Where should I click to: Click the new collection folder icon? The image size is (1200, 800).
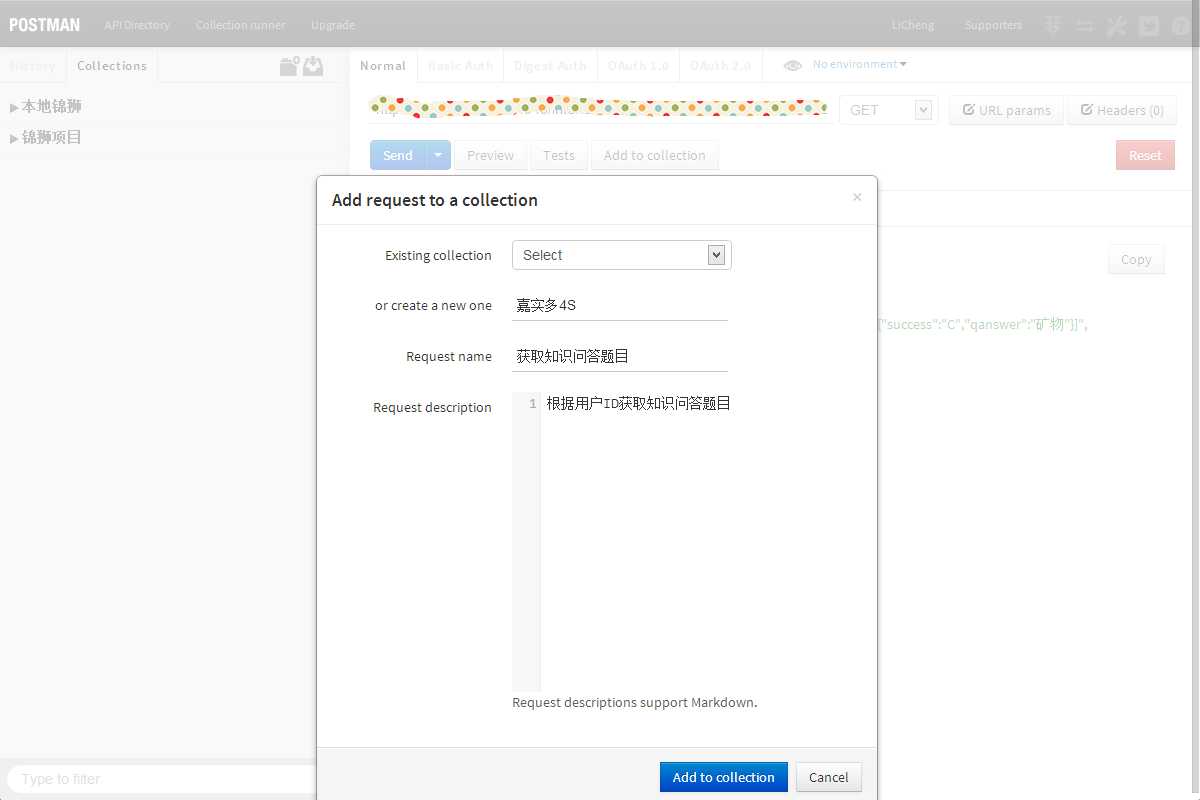coord(289,66)
